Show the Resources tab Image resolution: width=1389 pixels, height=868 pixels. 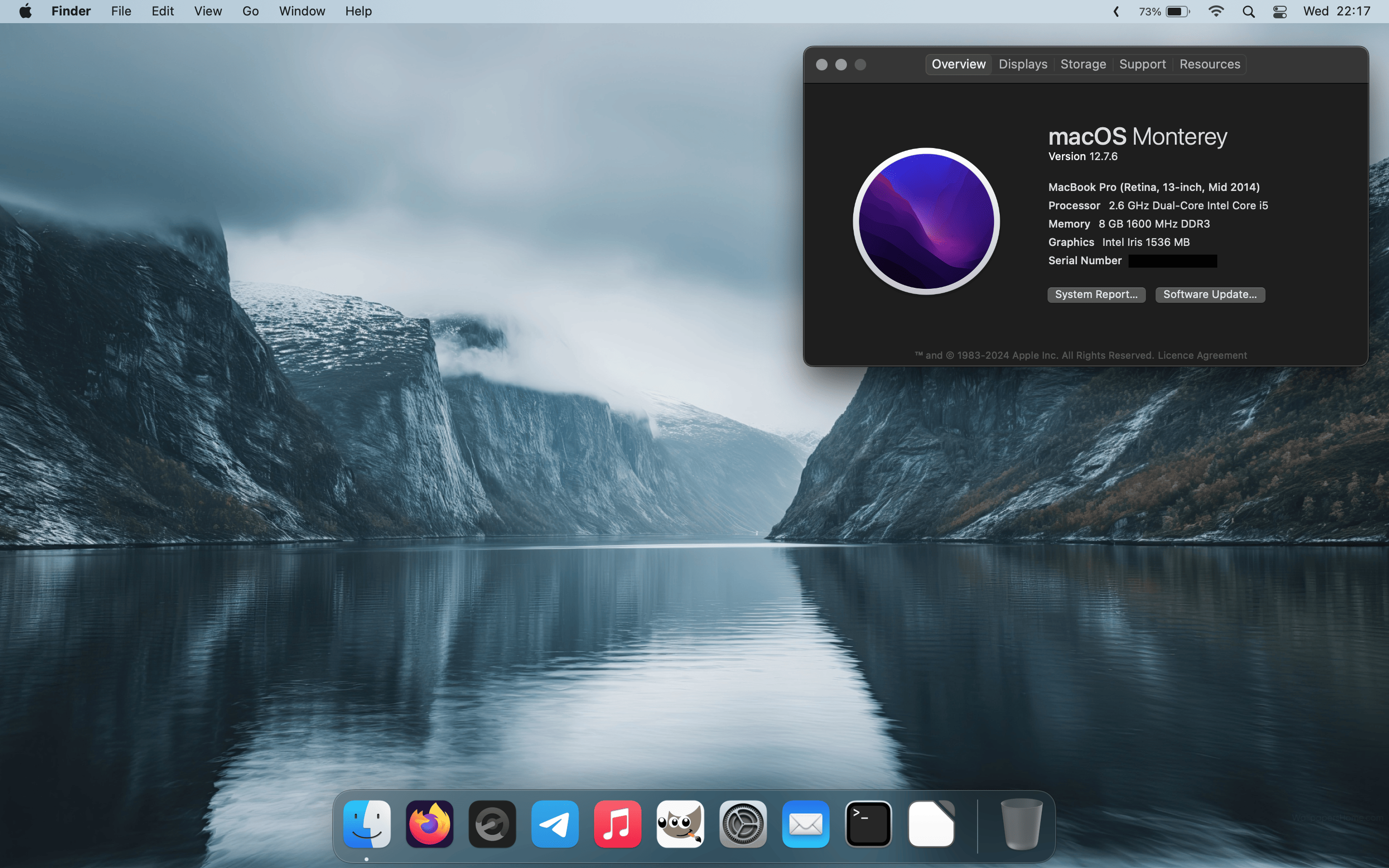[x=1210, y=64]
